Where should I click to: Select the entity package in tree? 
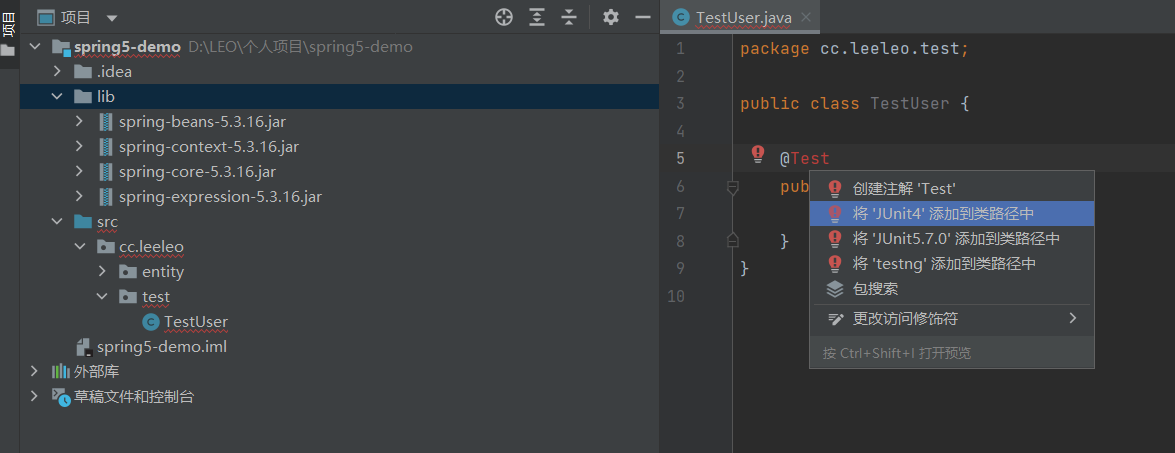click(x=162, y=272)
